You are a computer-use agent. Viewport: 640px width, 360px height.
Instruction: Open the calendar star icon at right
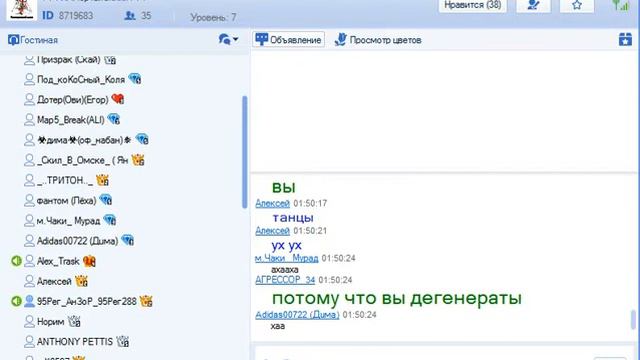click(x=625, y=39)
